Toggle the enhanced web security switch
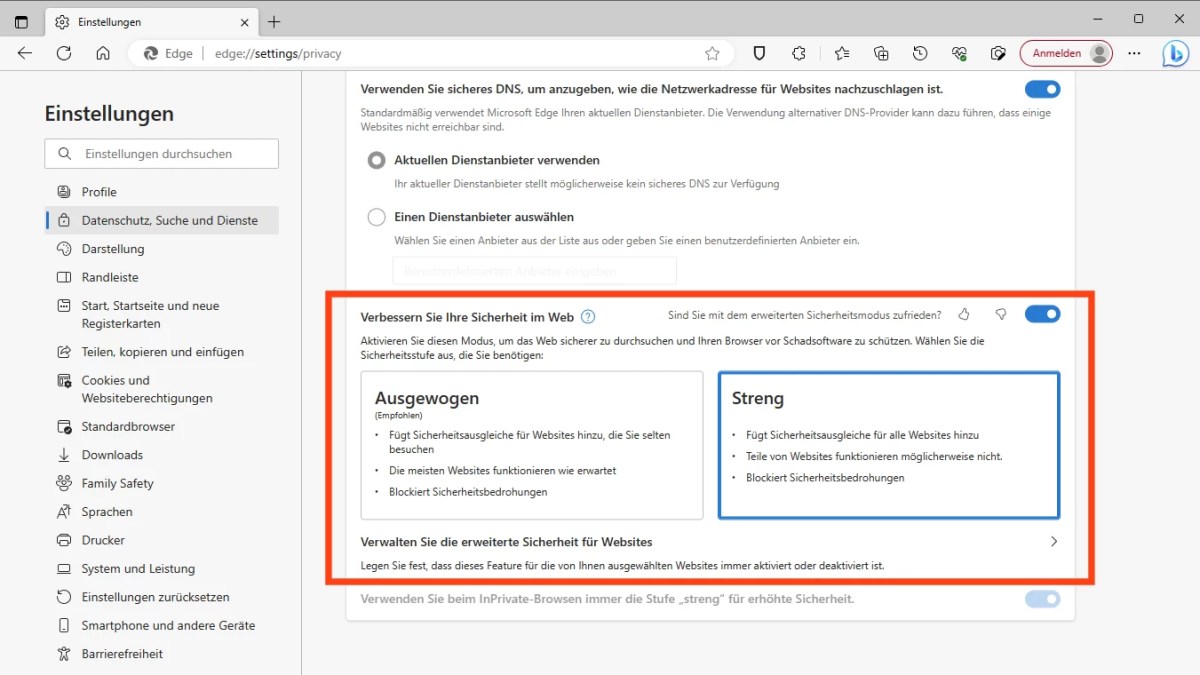The height and width of the screenshot is (675, 1200). [1042, 314]
